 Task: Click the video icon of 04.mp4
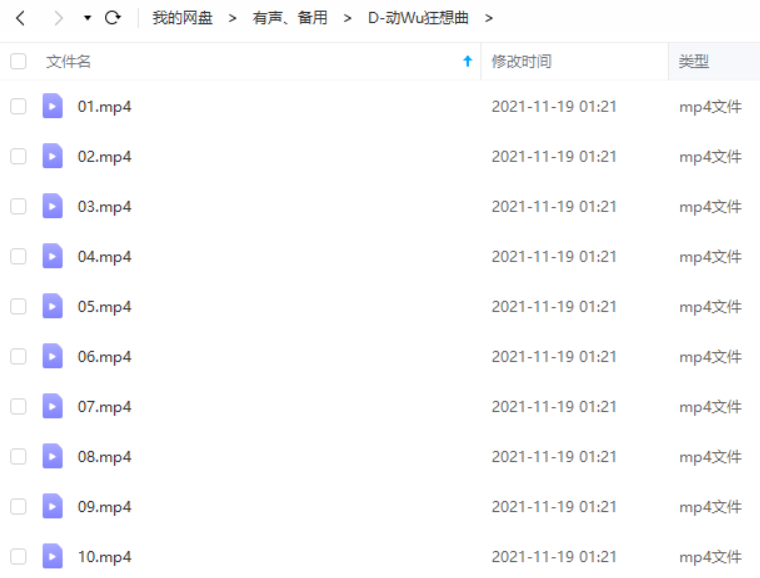pyautogui.click(x=52, y=256)
